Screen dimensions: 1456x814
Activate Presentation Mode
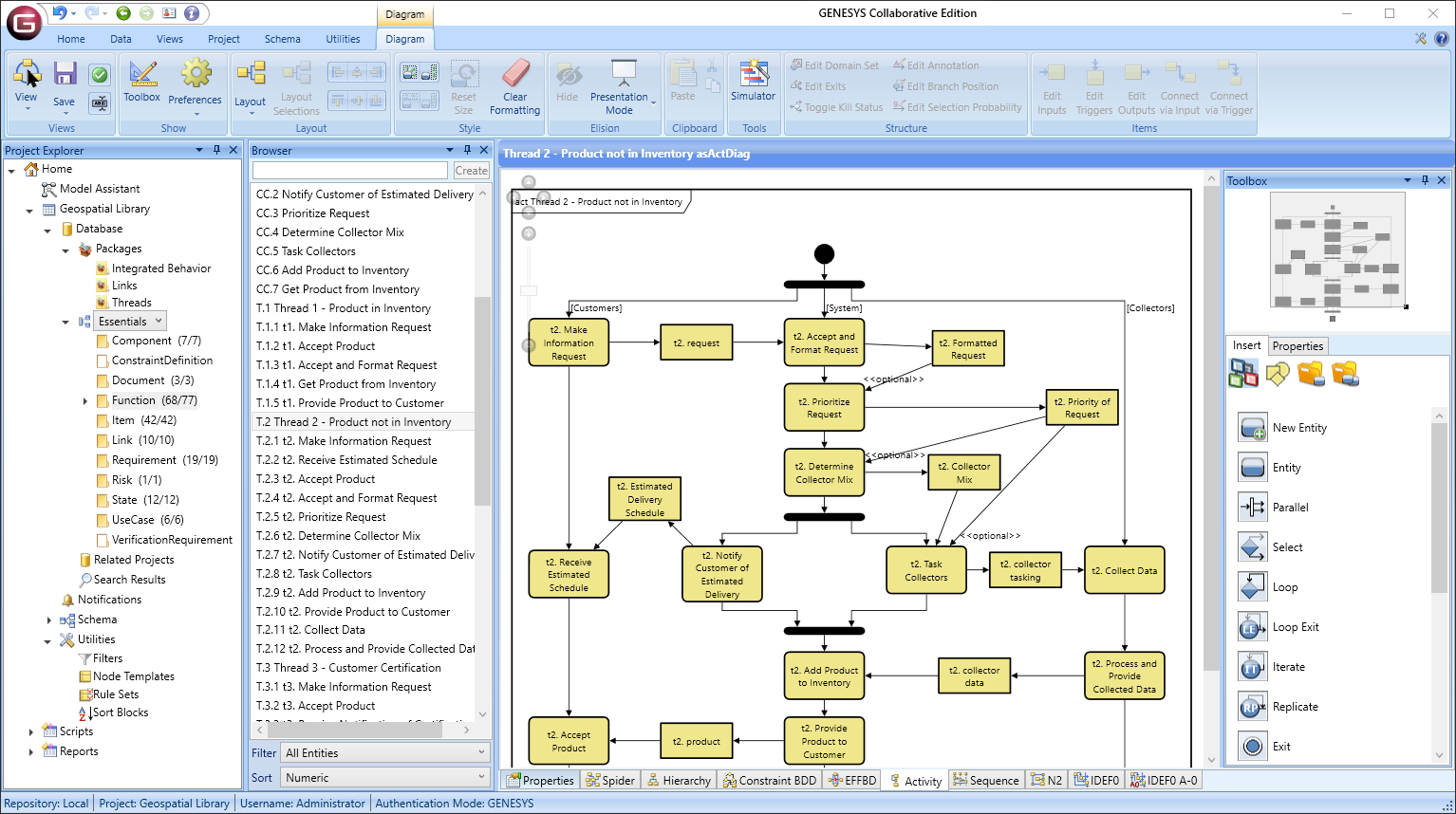[x=620, y=85]
